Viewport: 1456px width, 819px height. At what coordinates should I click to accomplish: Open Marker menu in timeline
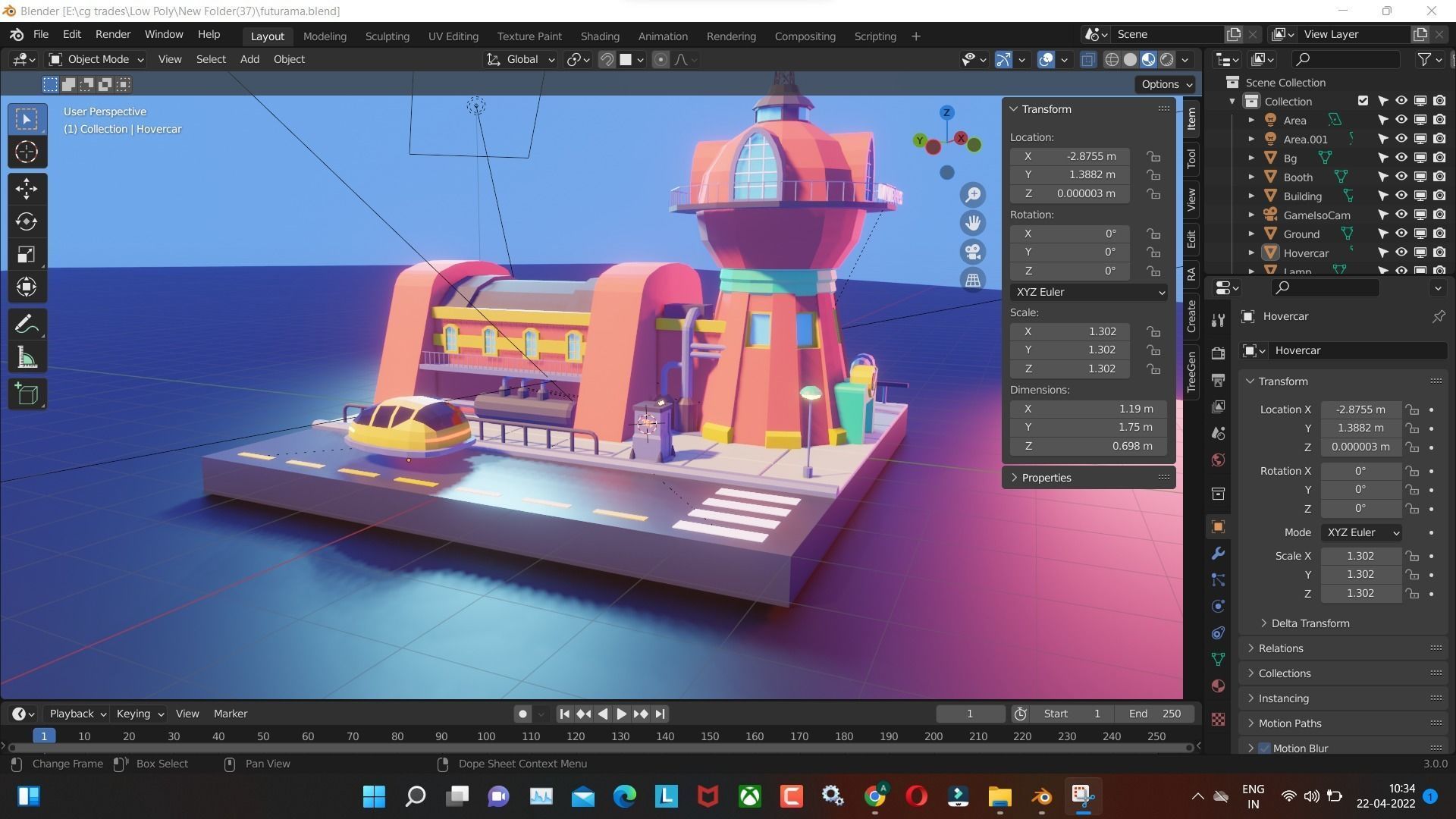pyautogui.click(x=231, y=714)
